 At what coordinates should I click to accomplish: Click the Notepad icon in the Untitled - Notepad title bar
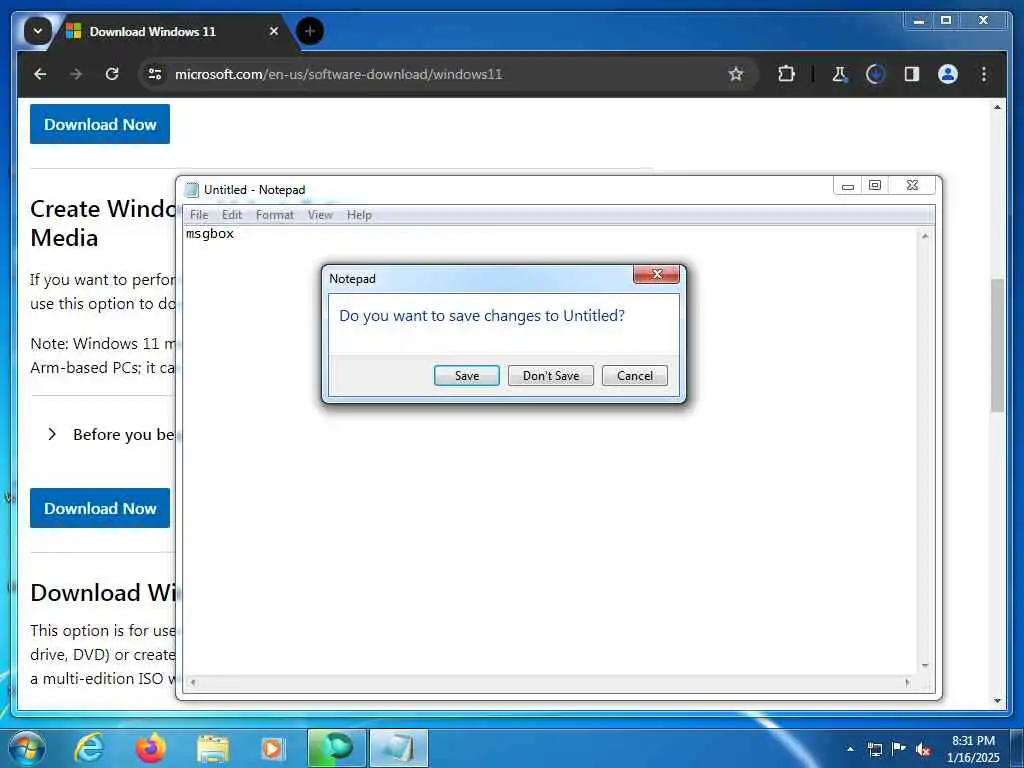[191, 189]
